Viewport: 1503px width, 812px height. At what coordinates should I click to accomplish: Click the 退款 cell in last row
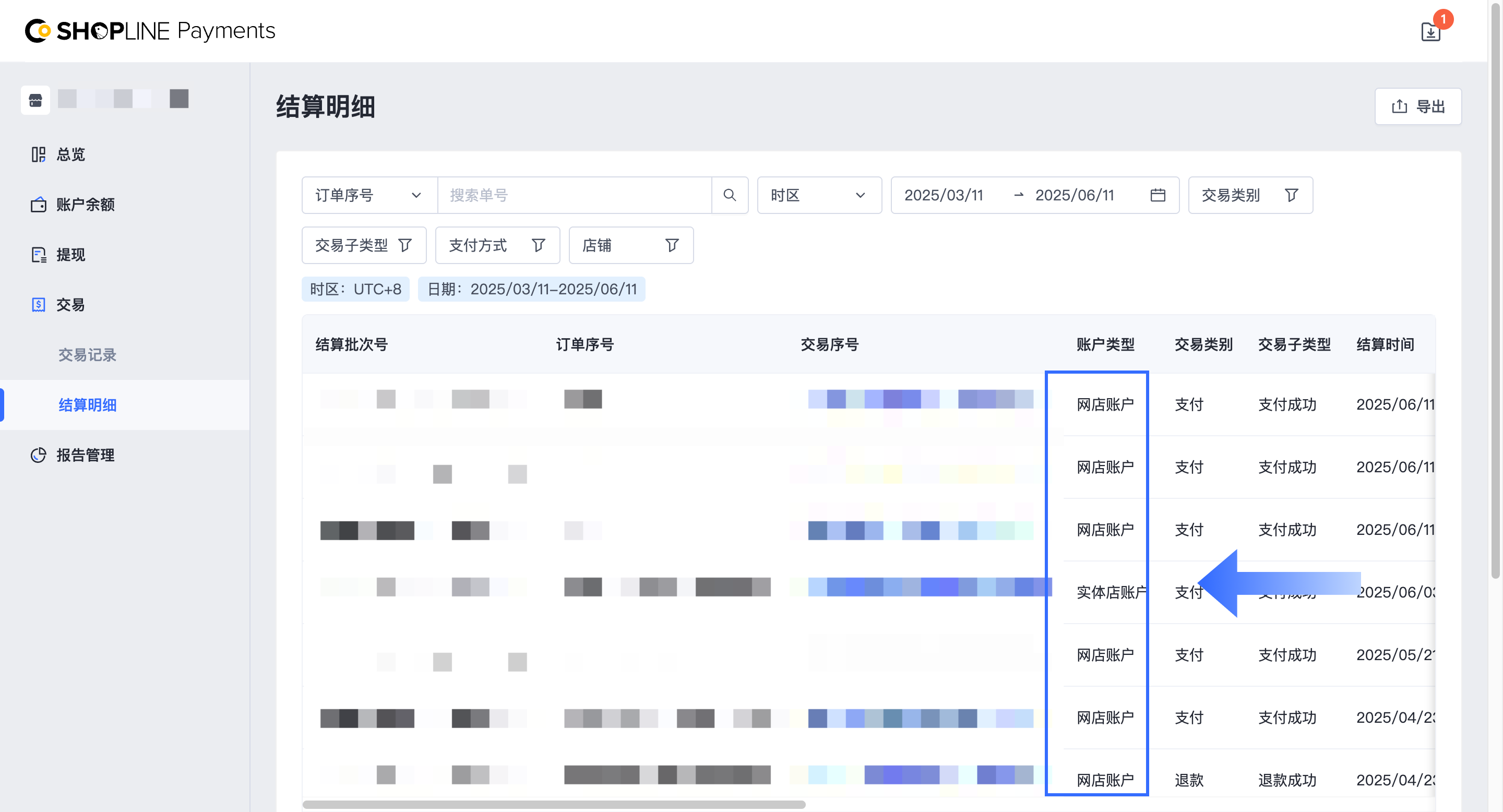pyautogui.click(x=1188, y=781)
